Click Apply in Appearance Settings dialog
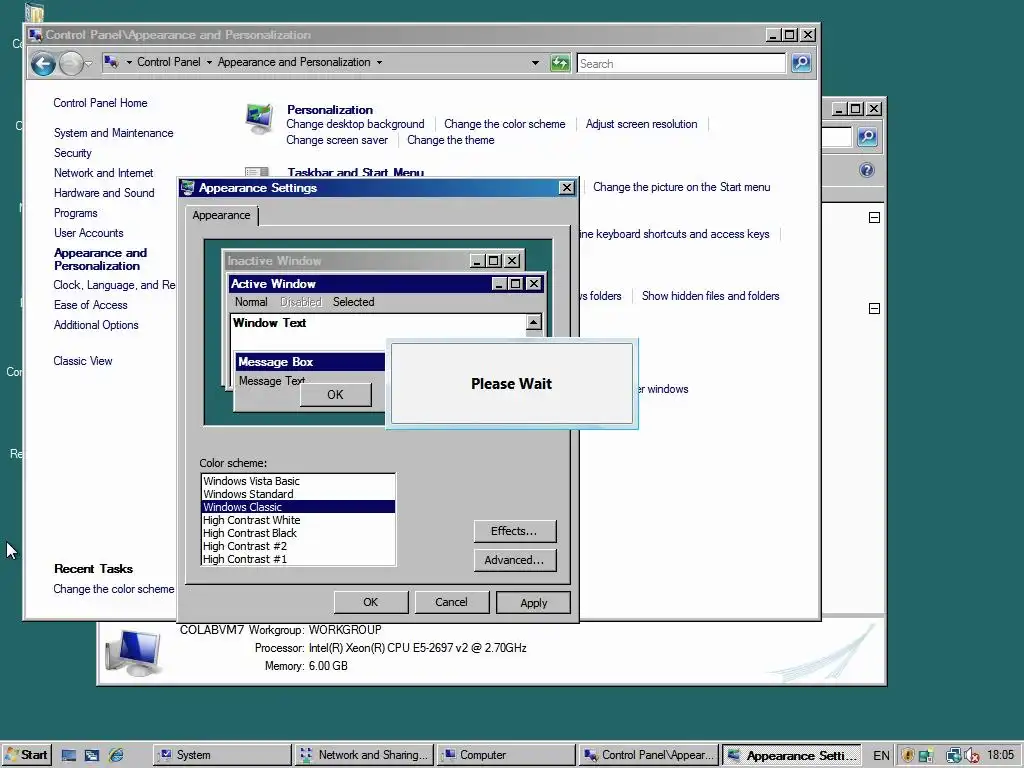This screenshot has height=768, width=1024. (533, 603)
